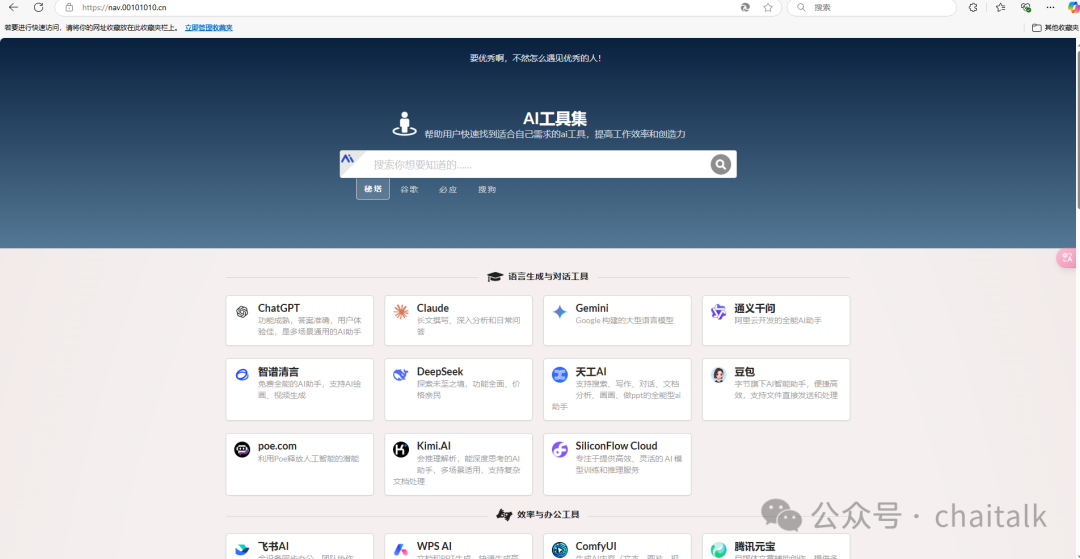Click the pink floating translate widget
This screenshot has width=1080, height=559.
[x=1068, y=258]
